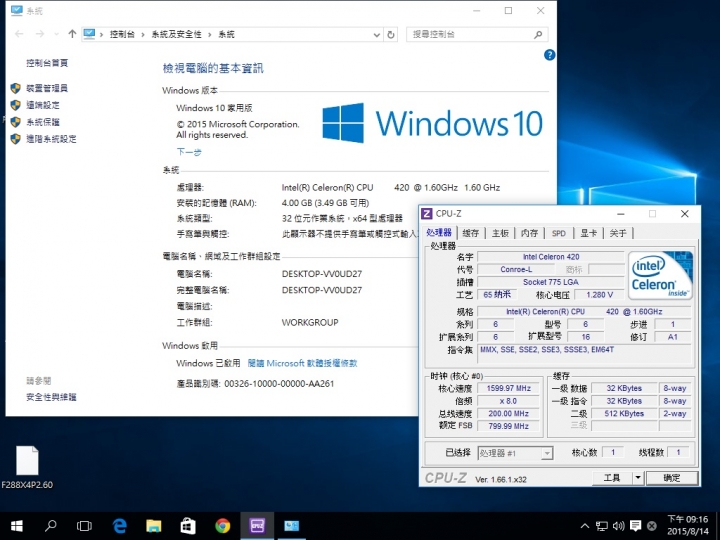Go to Control Panel Home link

tap(47, 63)
